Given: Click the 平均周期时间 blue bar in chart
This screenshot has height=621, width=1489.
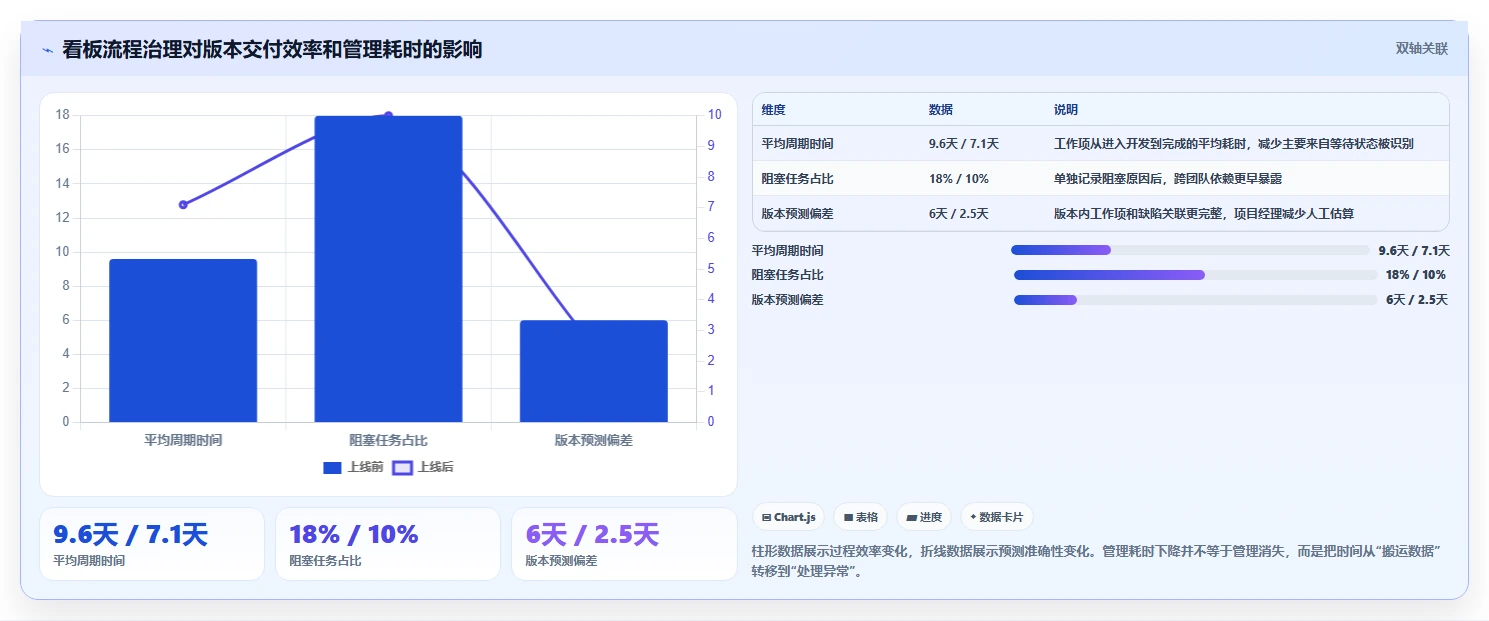Looking at the screenshot, I should tap(183, 340).
